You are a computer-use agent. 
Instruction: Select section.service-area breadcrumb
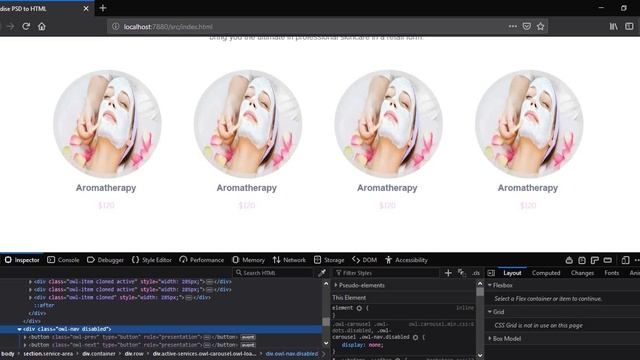pos(48,353)
